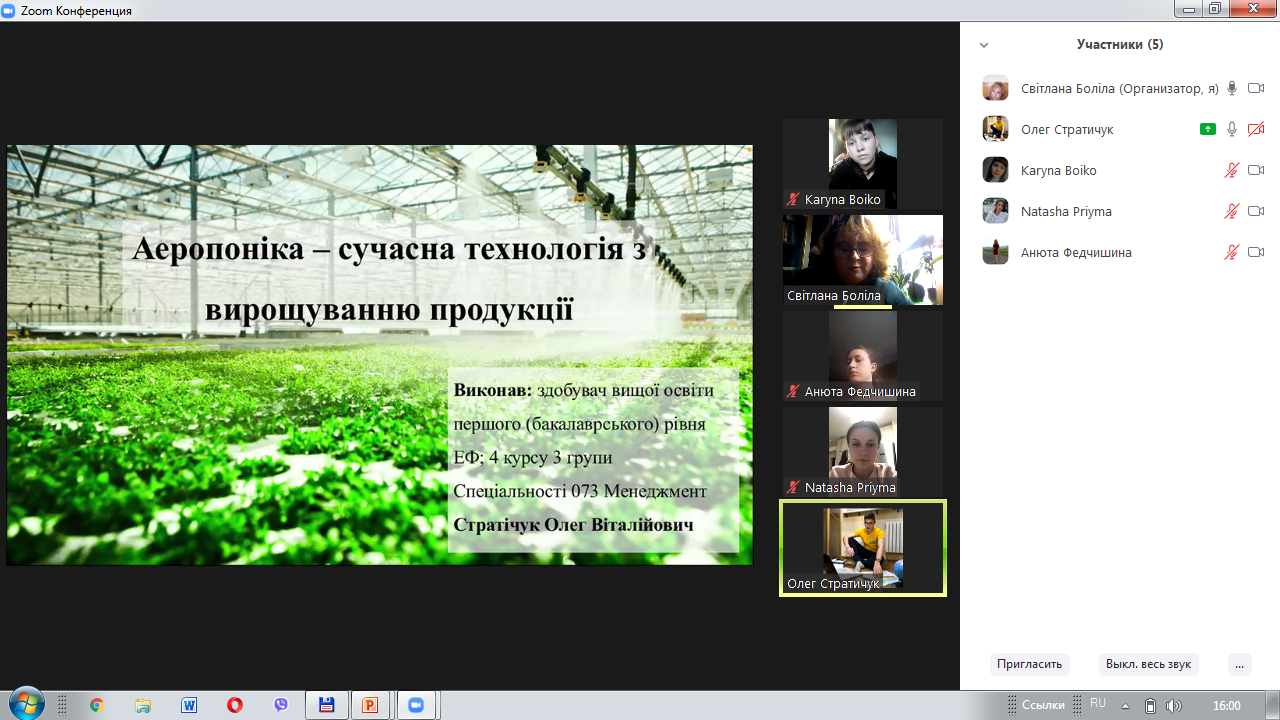
Task: Click participant name Анюта Федчишина in list
Action: pyautogui.click(x=1076, y=252)
